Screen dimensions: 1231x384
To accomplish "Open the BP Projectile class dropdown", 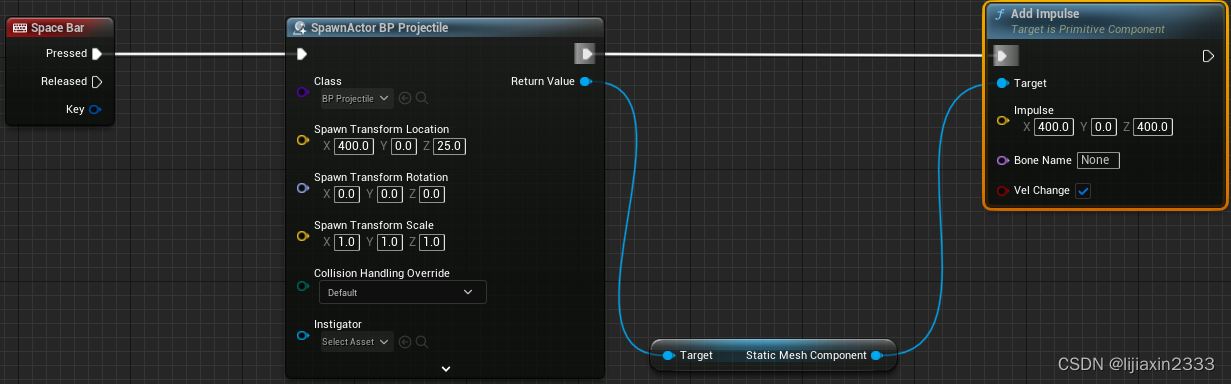I will point(355,99).
